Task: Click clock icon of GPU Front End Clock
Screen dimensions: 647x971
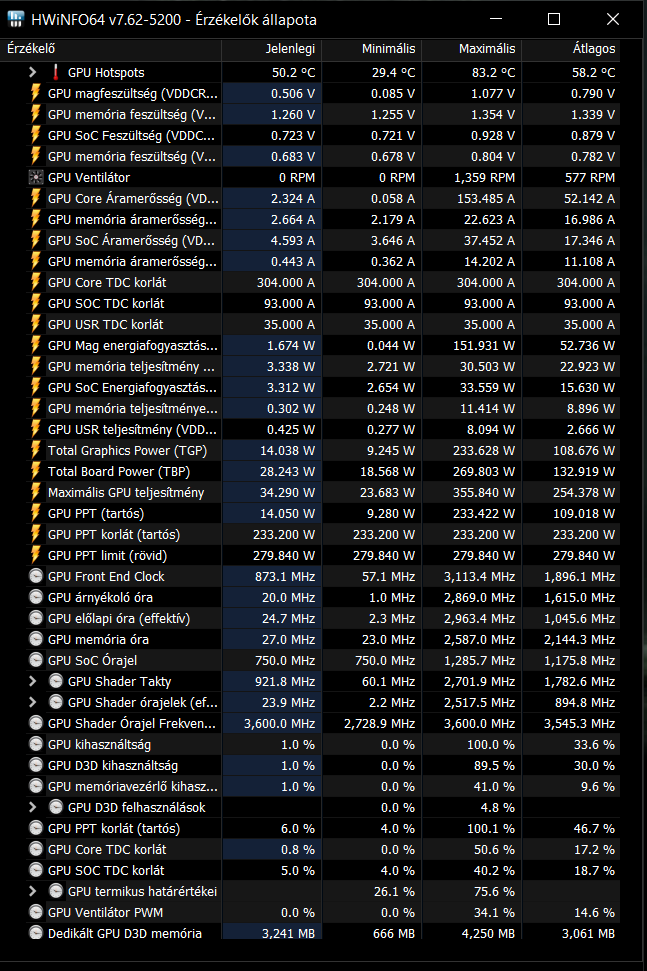Action: [x=36, y=577]
